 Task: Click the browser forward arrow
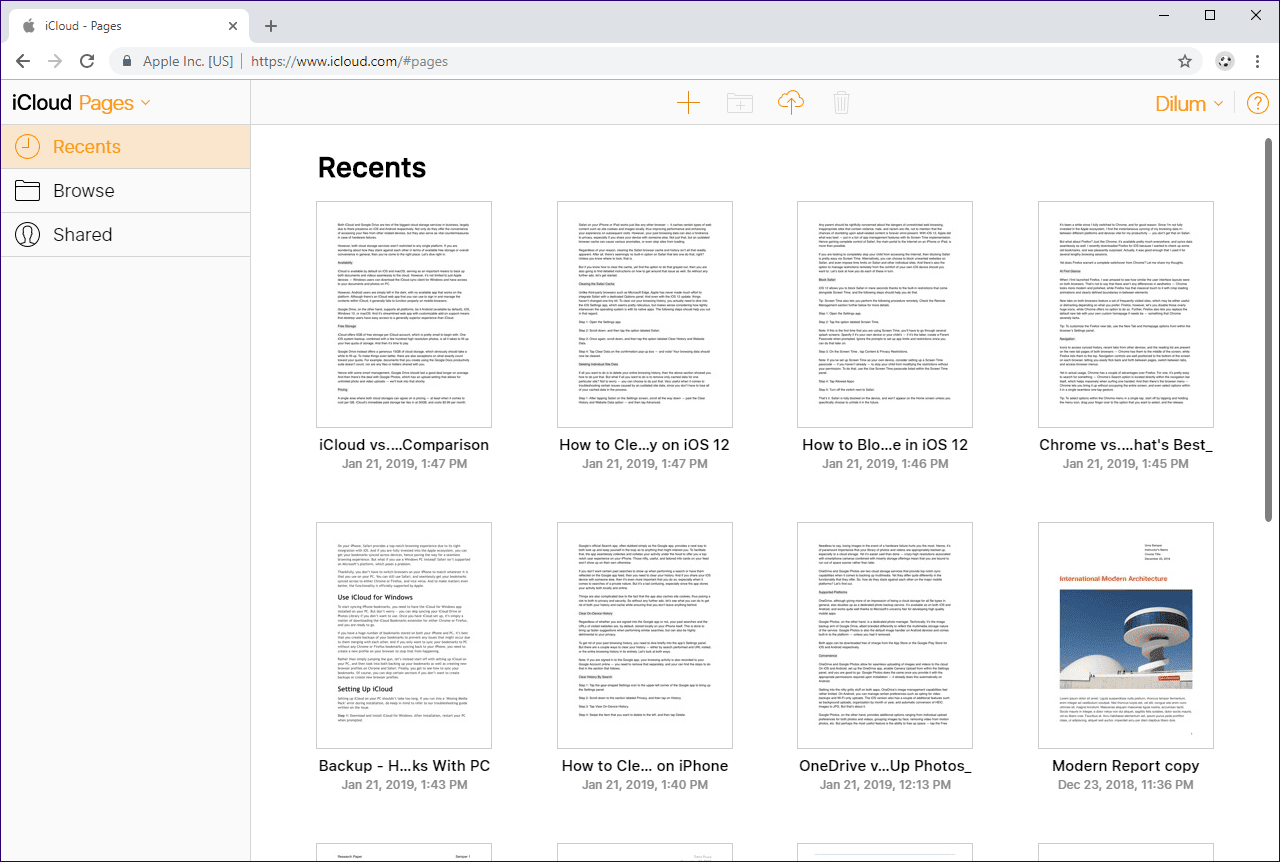click(55, 61)
